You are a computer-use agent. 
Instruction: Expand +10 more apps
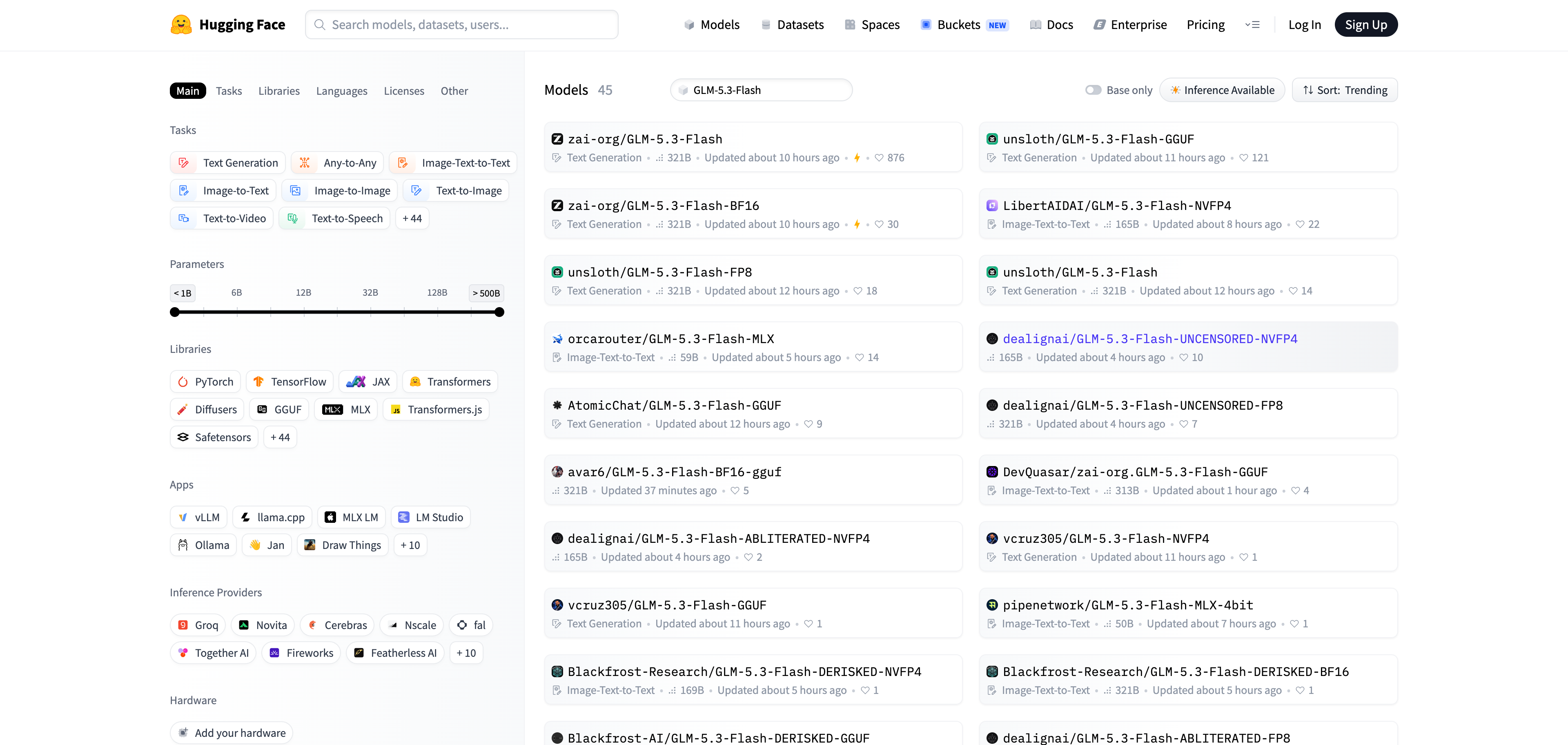[x=410, y=545]
